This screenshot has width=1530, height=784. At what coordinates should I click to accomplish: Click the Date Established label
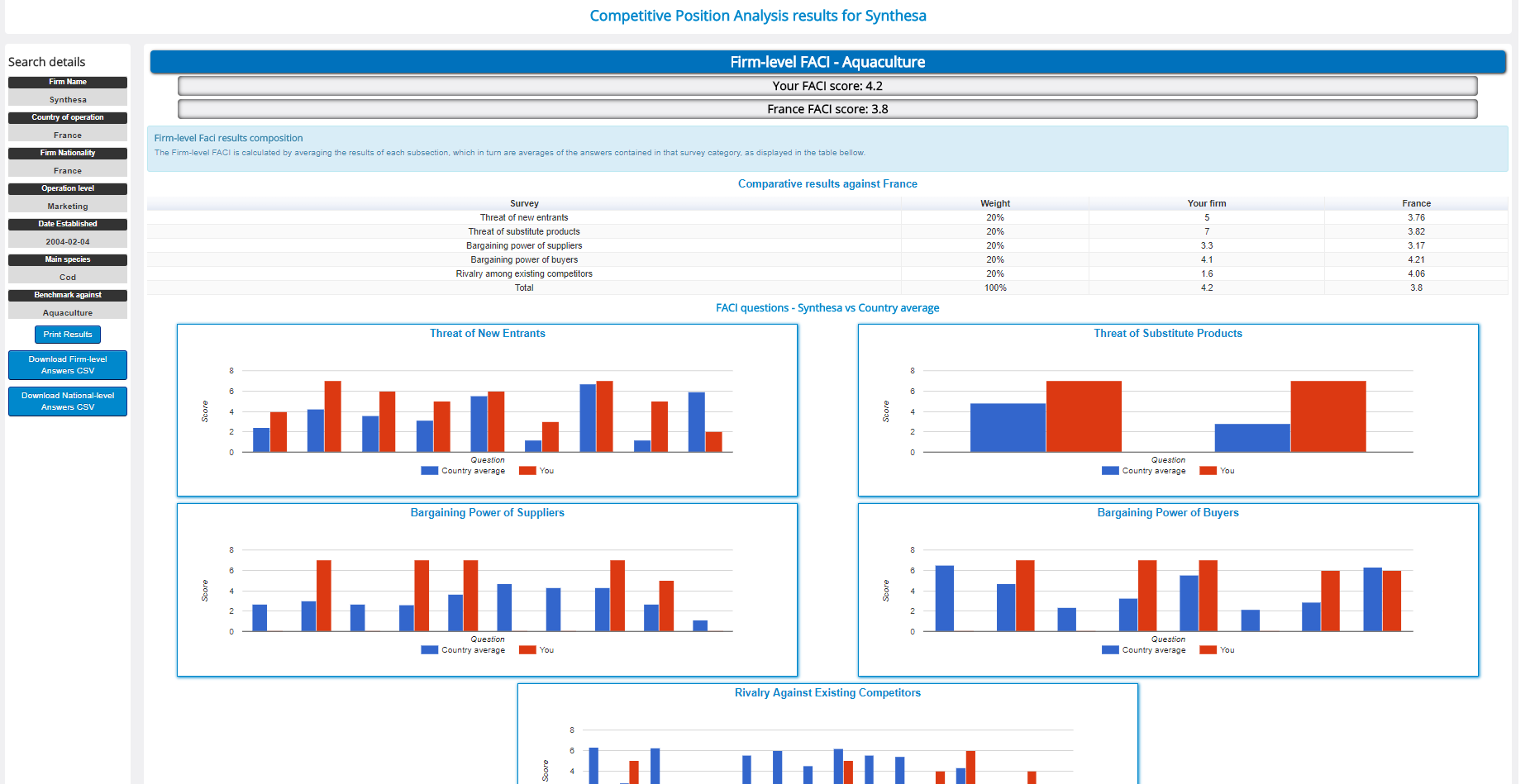coord(68,224)
